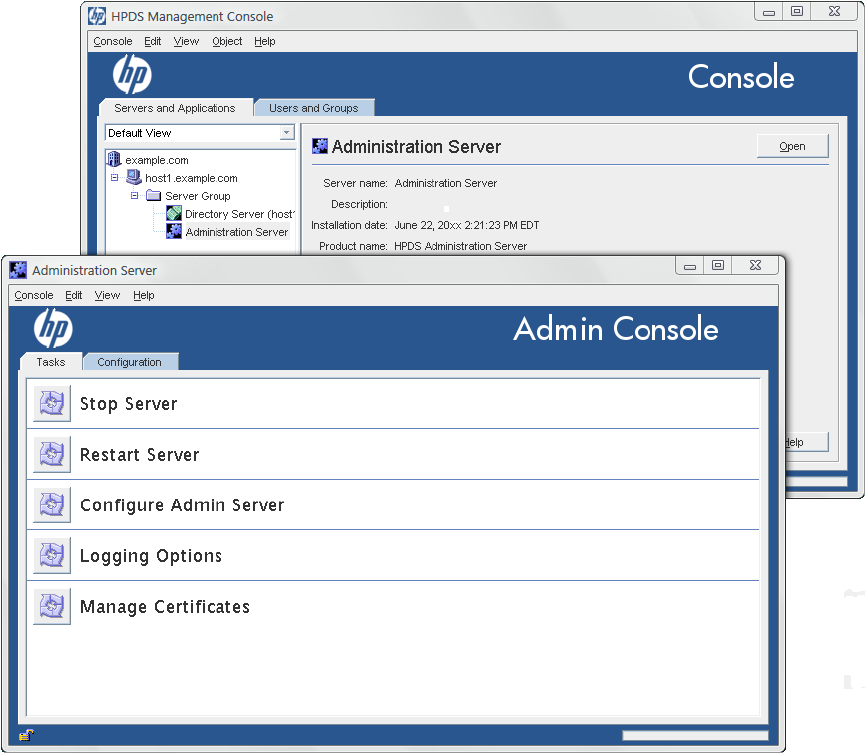
Task: Switch to the Configuration tab
Action: click(130, 362)
